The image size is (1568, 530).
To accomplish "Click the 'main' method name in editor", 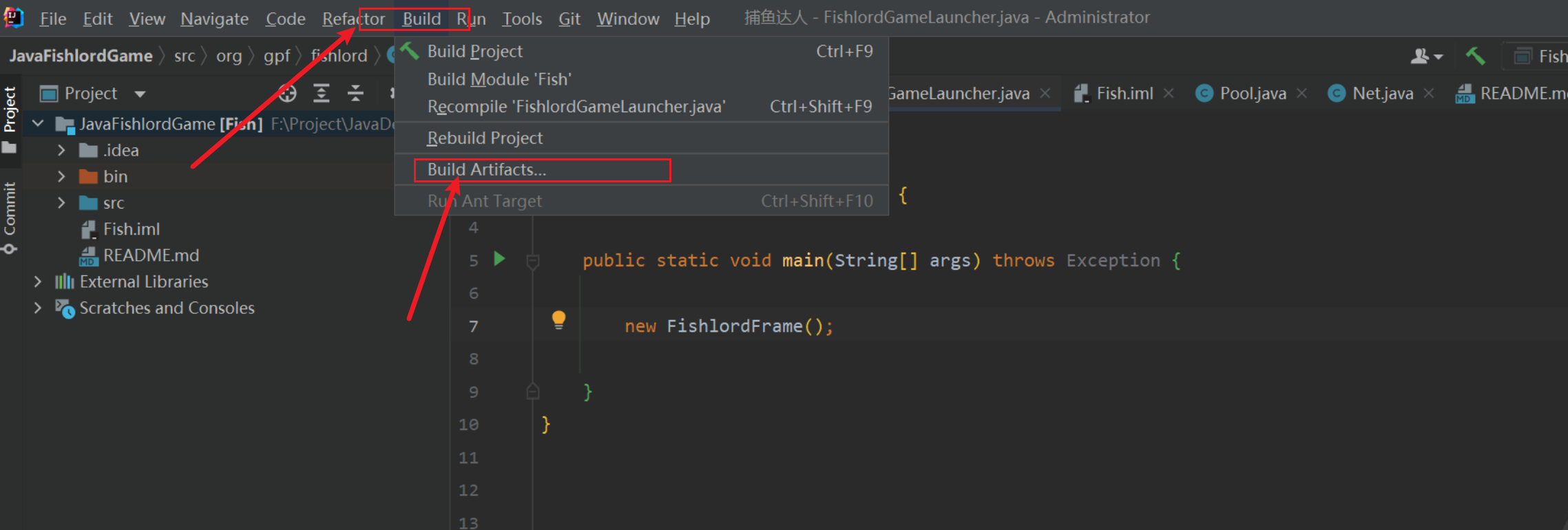I will click(x=803, y=261).
